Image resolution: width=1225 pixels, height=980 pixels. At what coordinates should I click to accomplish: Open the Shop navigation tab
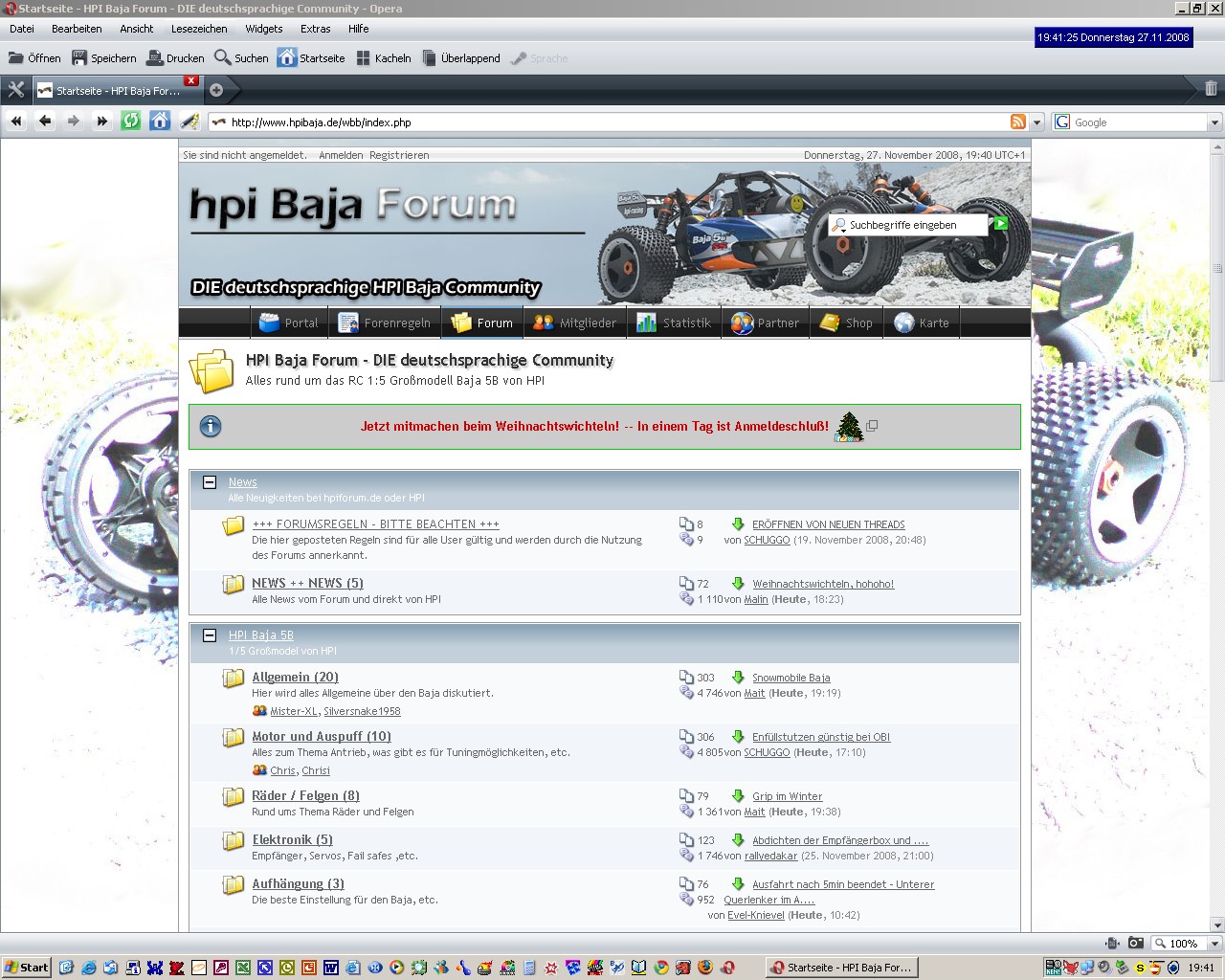coord(846,323)
